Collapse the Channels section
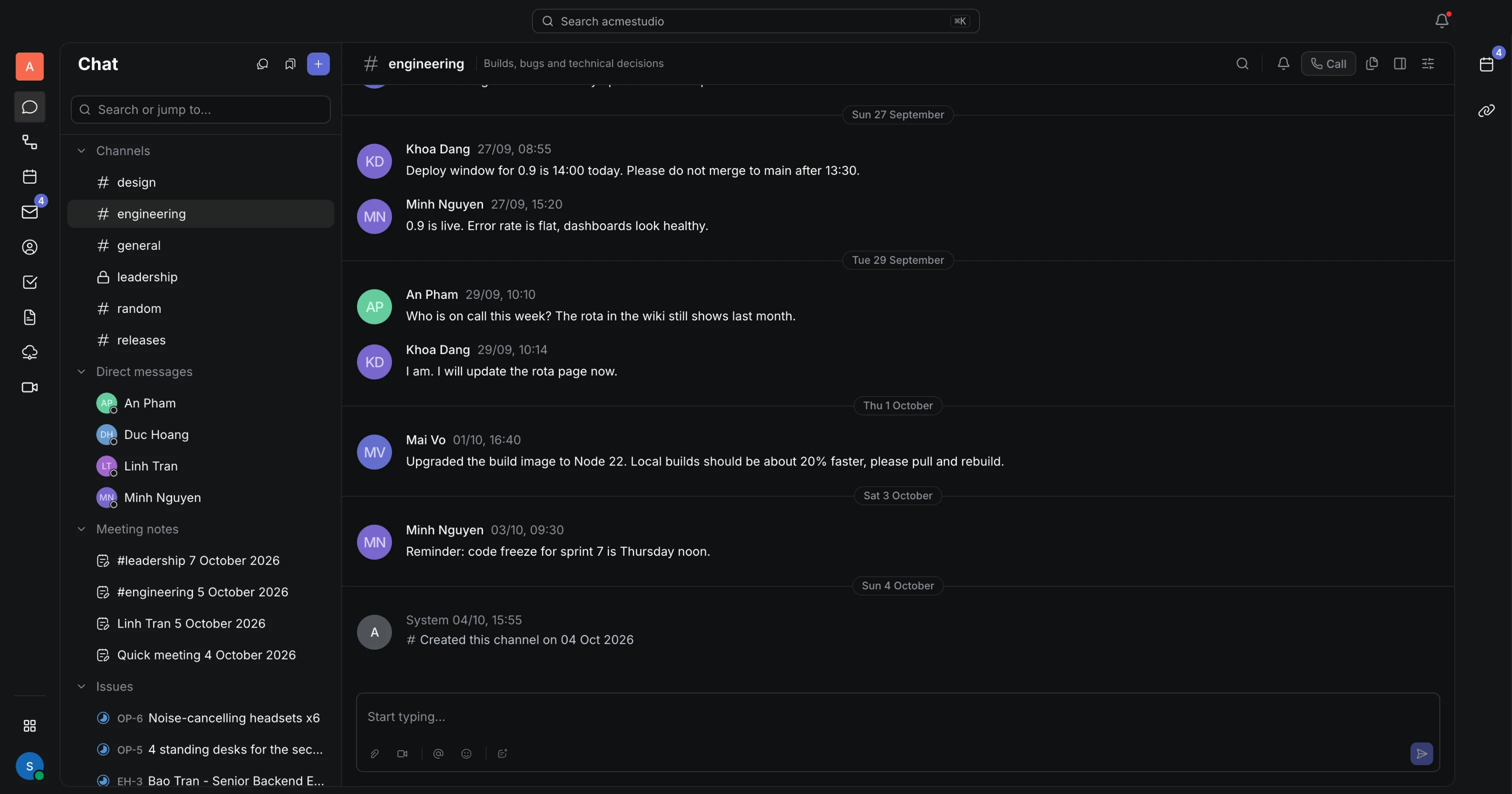1512x794 pixels. pos(81,151)
